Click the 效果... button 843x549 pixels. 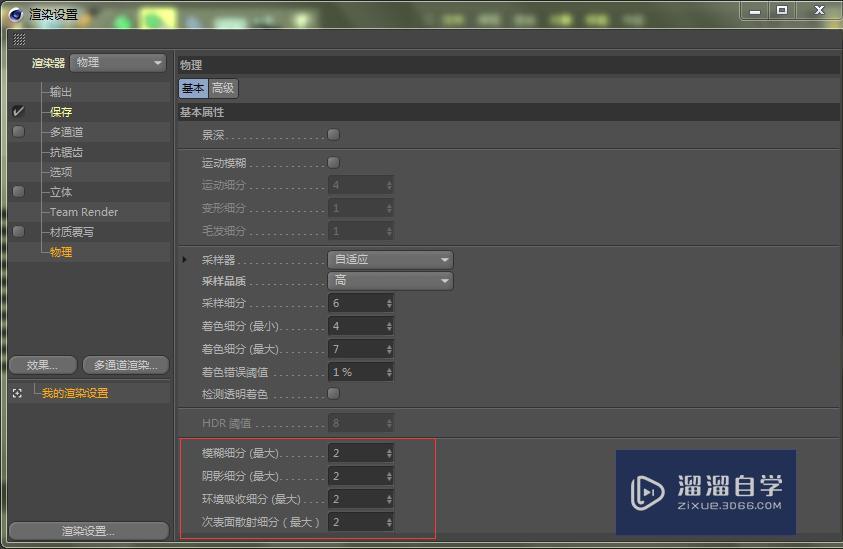click(x=42, y=365)
